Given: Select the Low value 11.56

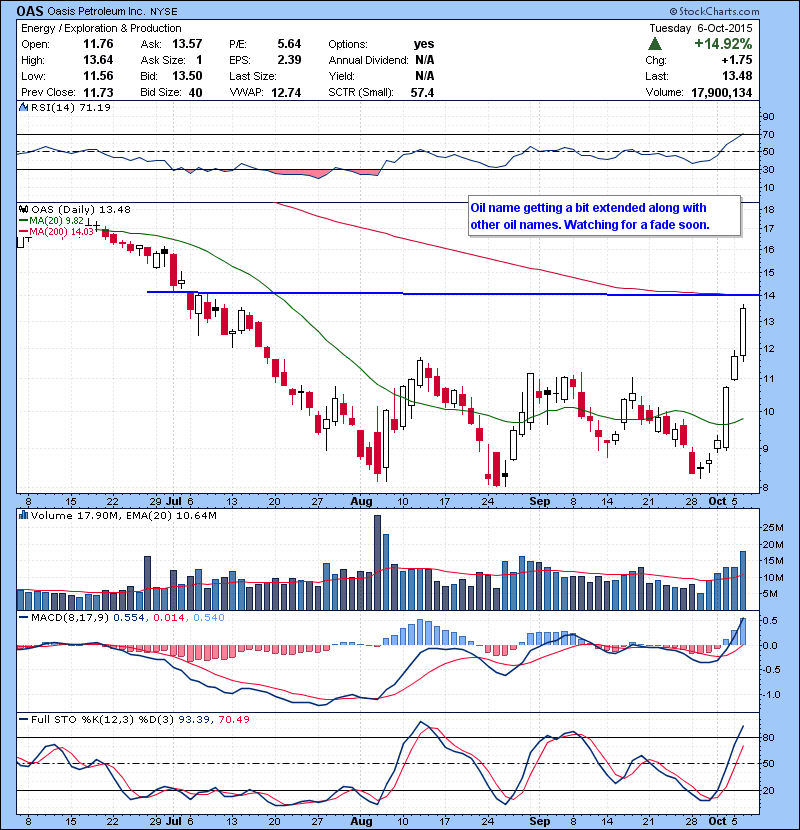Looking at the screenshot, I should coord(98,76).
